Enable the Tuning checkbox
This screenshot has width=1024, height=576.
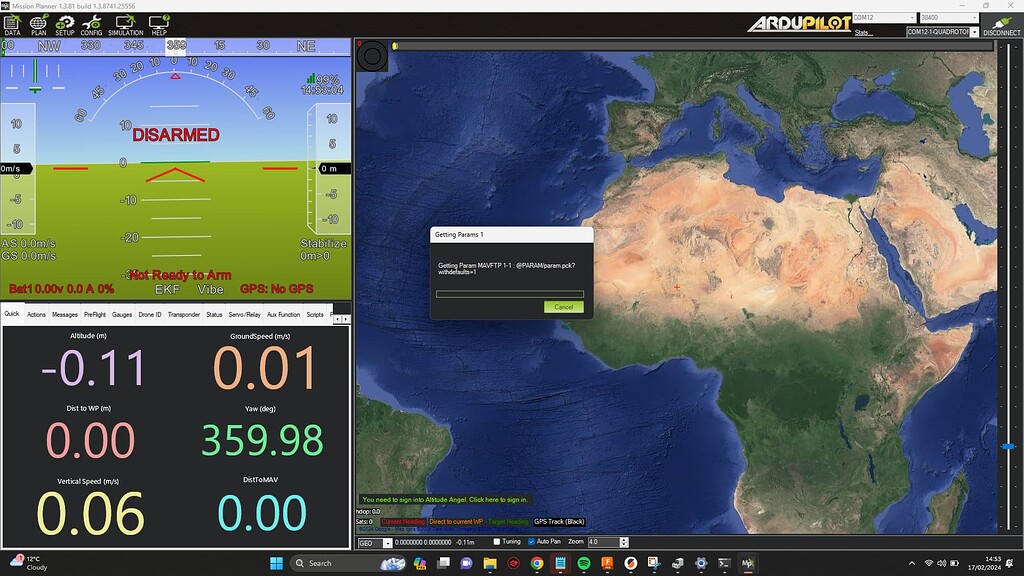click(x=497, y=542)
